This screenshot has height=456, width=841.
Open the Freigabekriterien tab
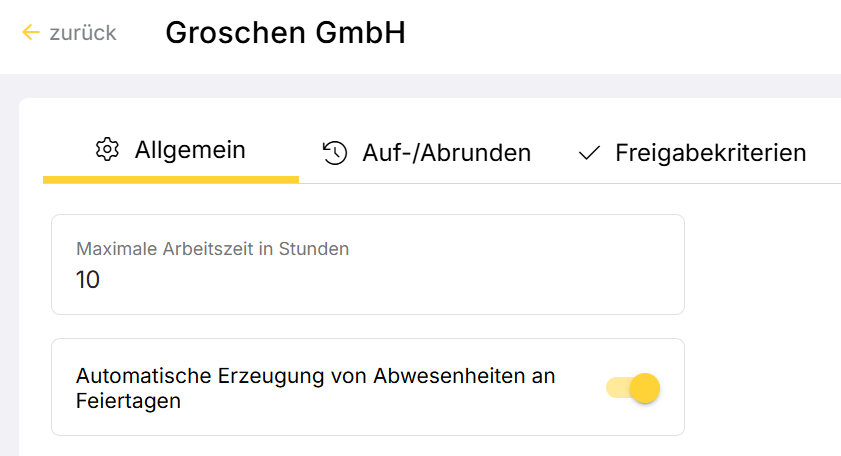(710, 153)
